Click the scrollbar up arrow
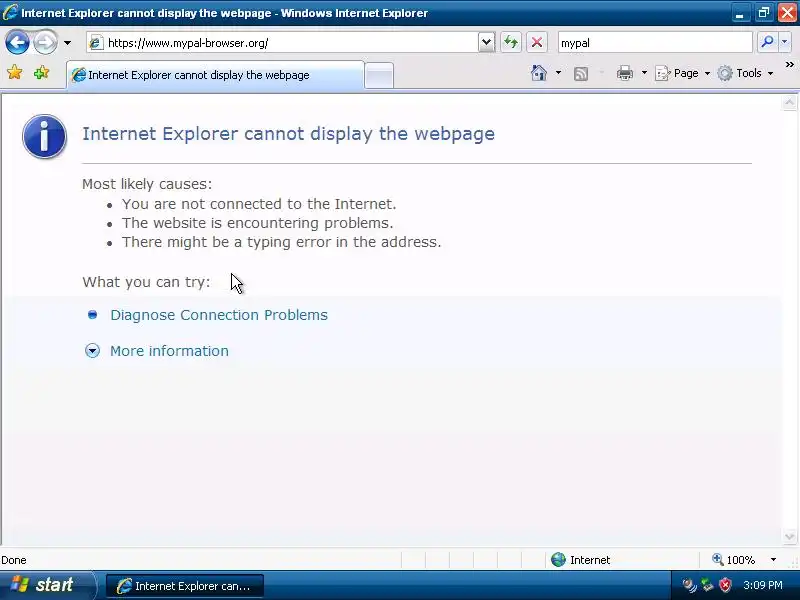The width and height of the screenshot is (800, 600). coord(789,103)
